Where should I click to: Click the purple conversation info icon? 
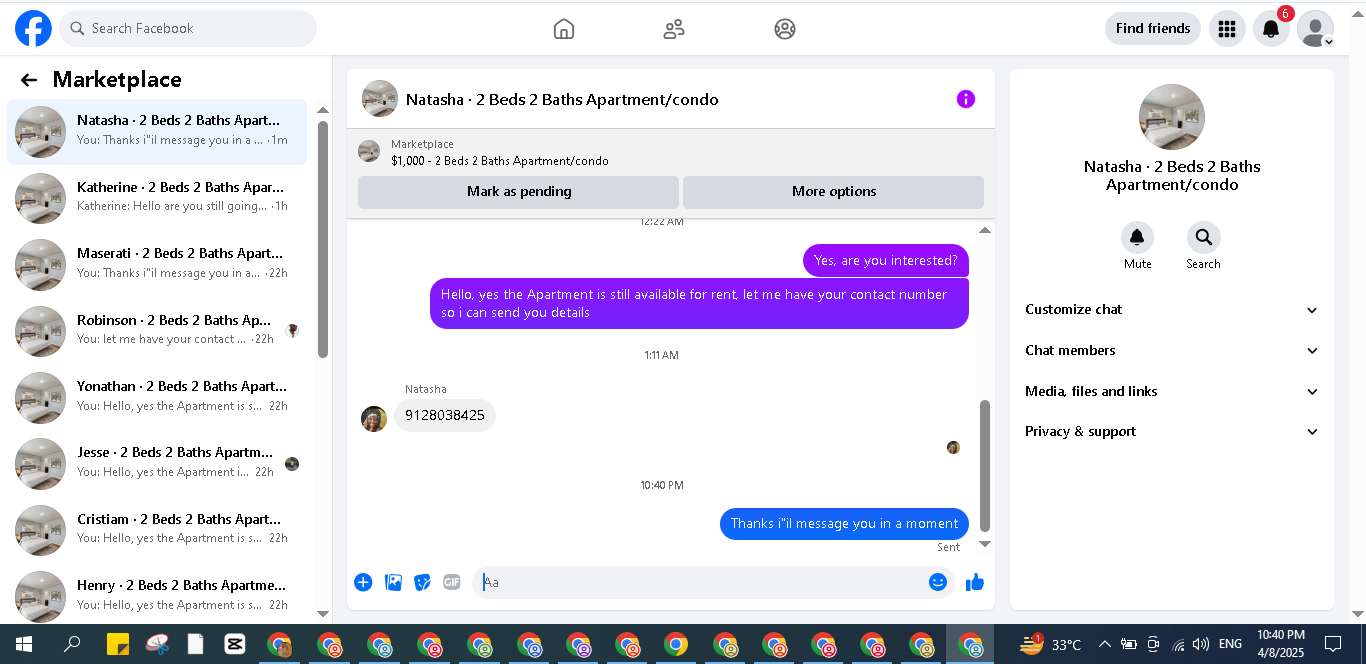[x=965, y=99]
